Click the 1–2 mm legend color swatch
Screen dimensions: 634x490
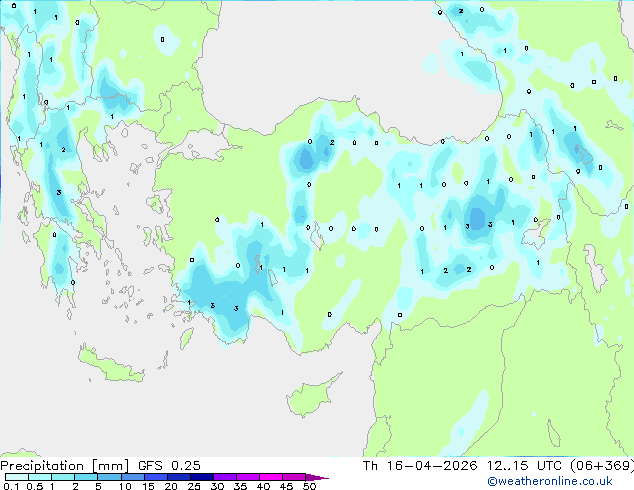click(63, 477)
